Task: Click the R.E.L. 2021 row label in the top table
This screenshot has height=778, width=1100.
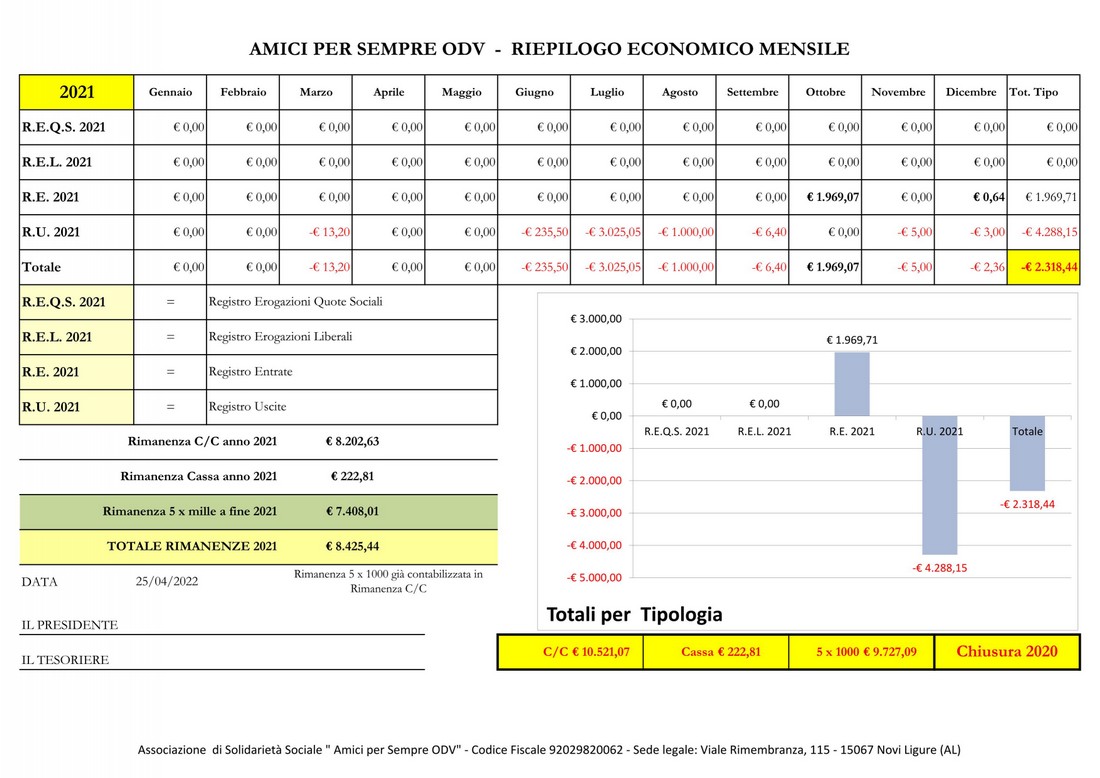Action: 76,162
